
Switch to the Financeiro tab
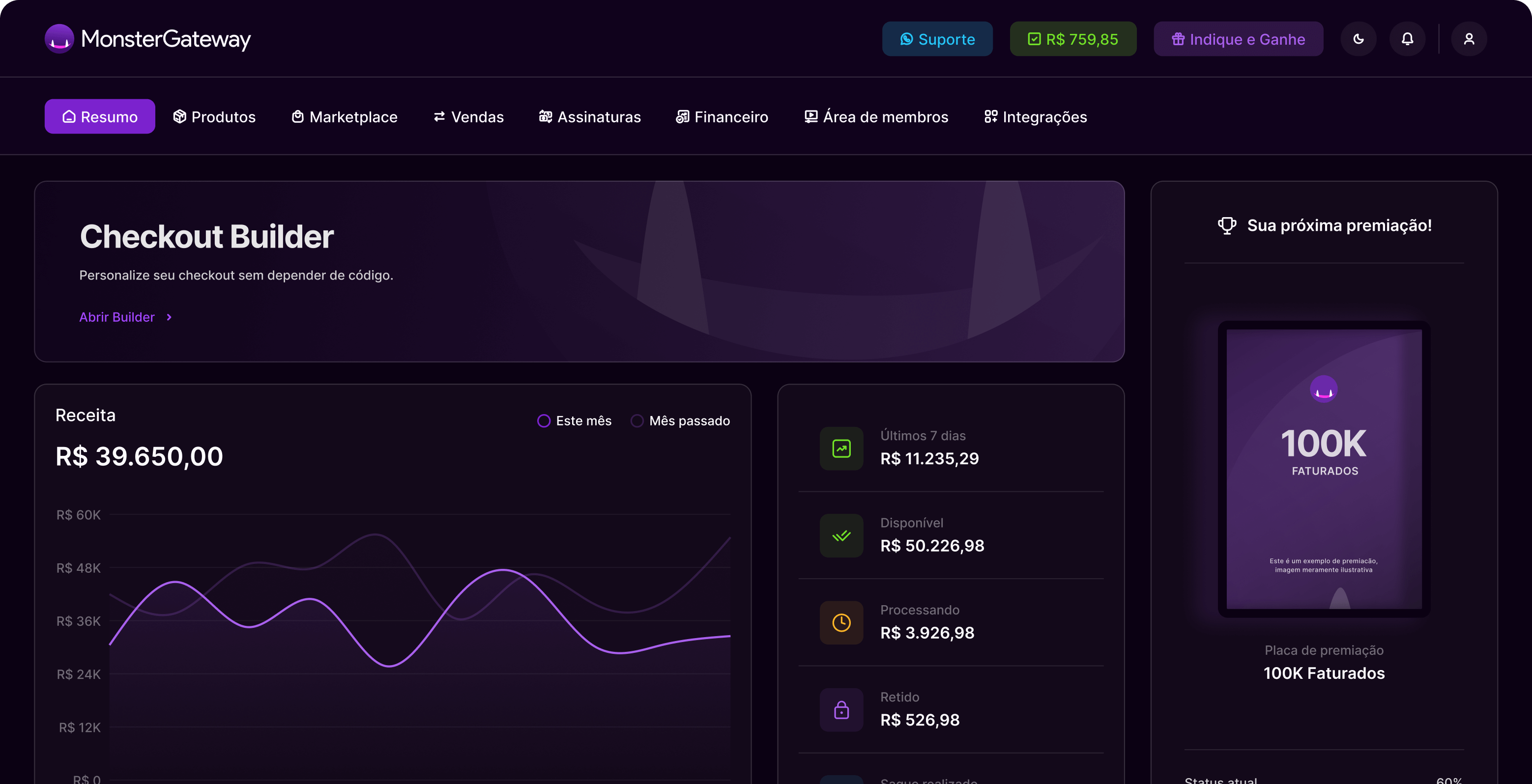point(722,116)
